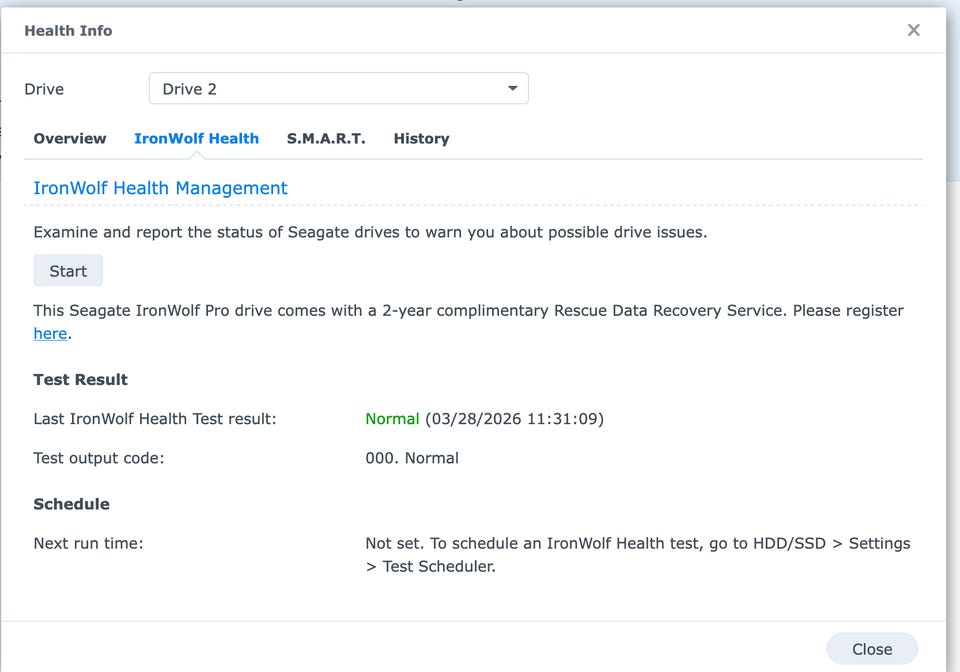960x672 pixels.
Task: Click the '000. Normal' output code value
Action: pos(412,458)
